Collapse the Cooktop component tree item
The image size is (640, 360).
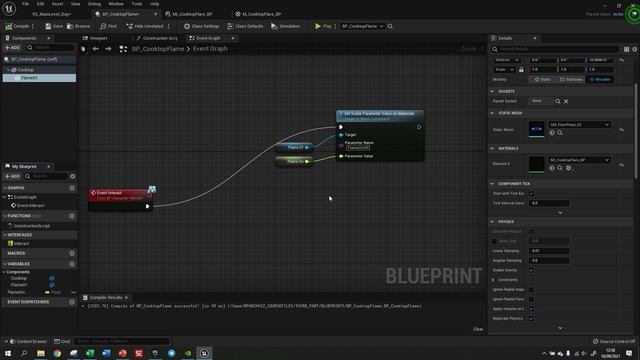click(9, 70)
